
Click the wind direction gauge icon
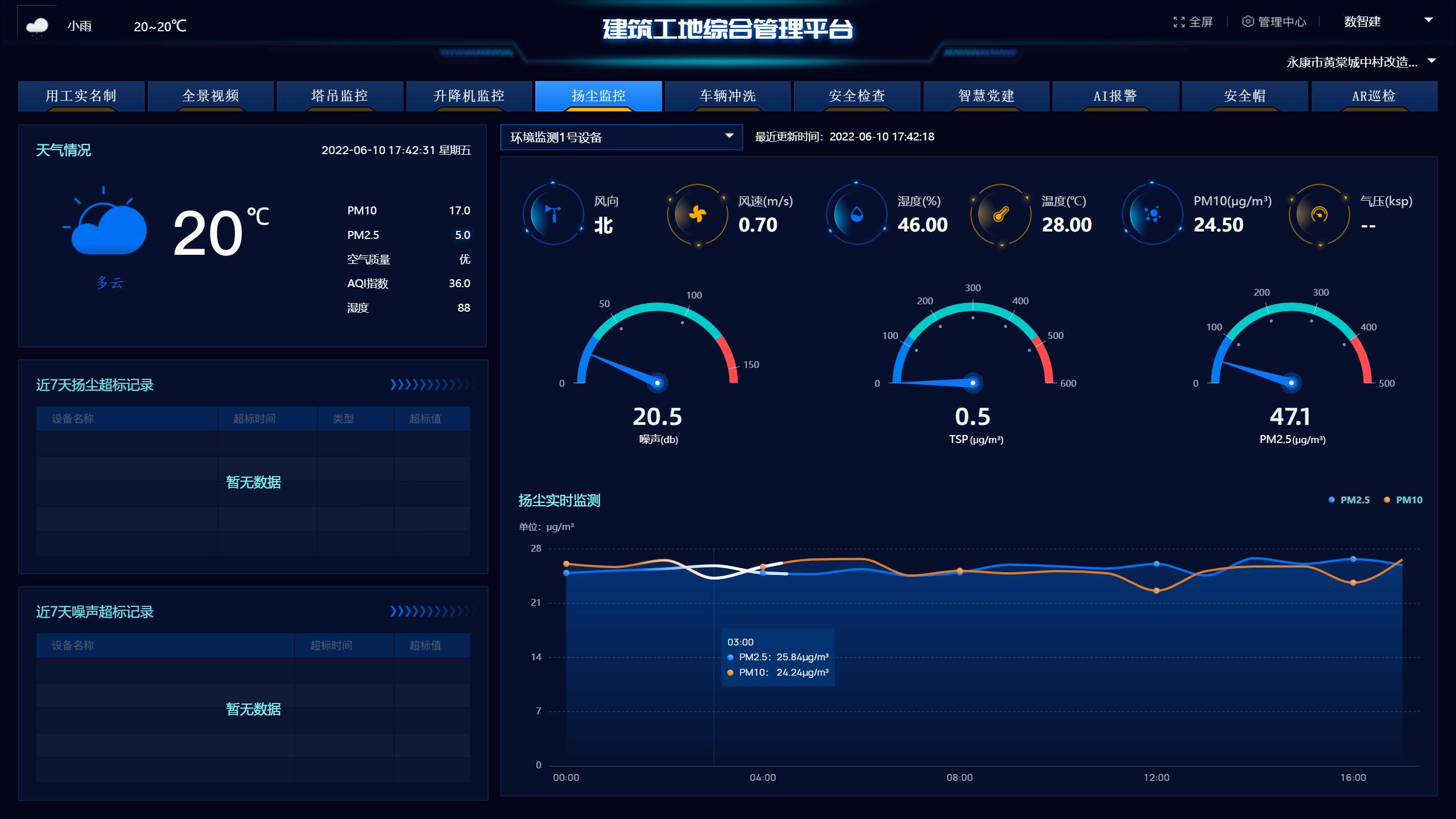pyautogui.click(x=553, y=214)
